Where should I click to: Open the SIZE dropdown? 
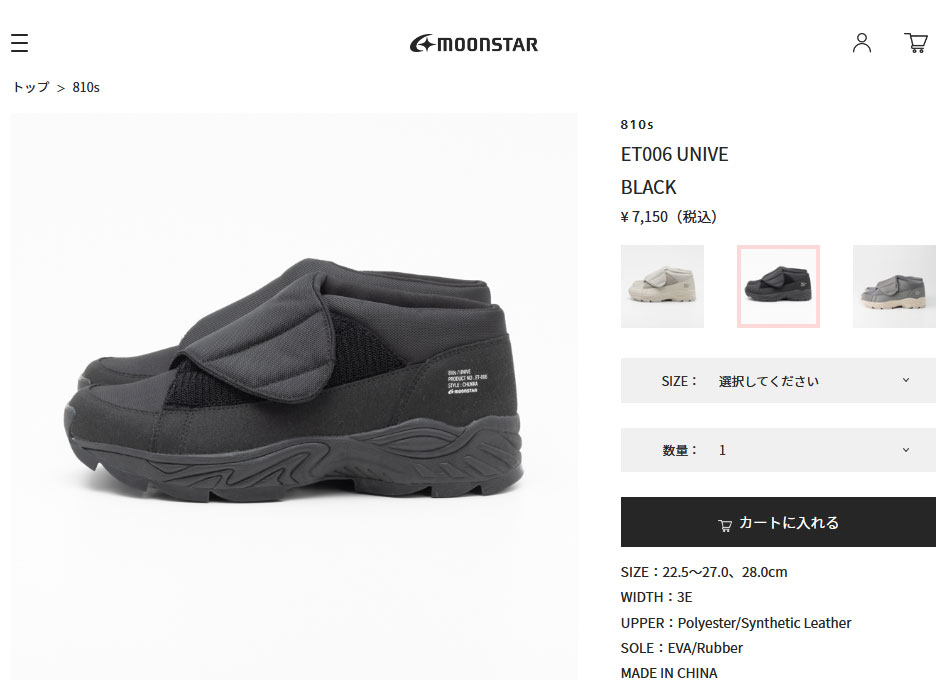pos(778,381)
